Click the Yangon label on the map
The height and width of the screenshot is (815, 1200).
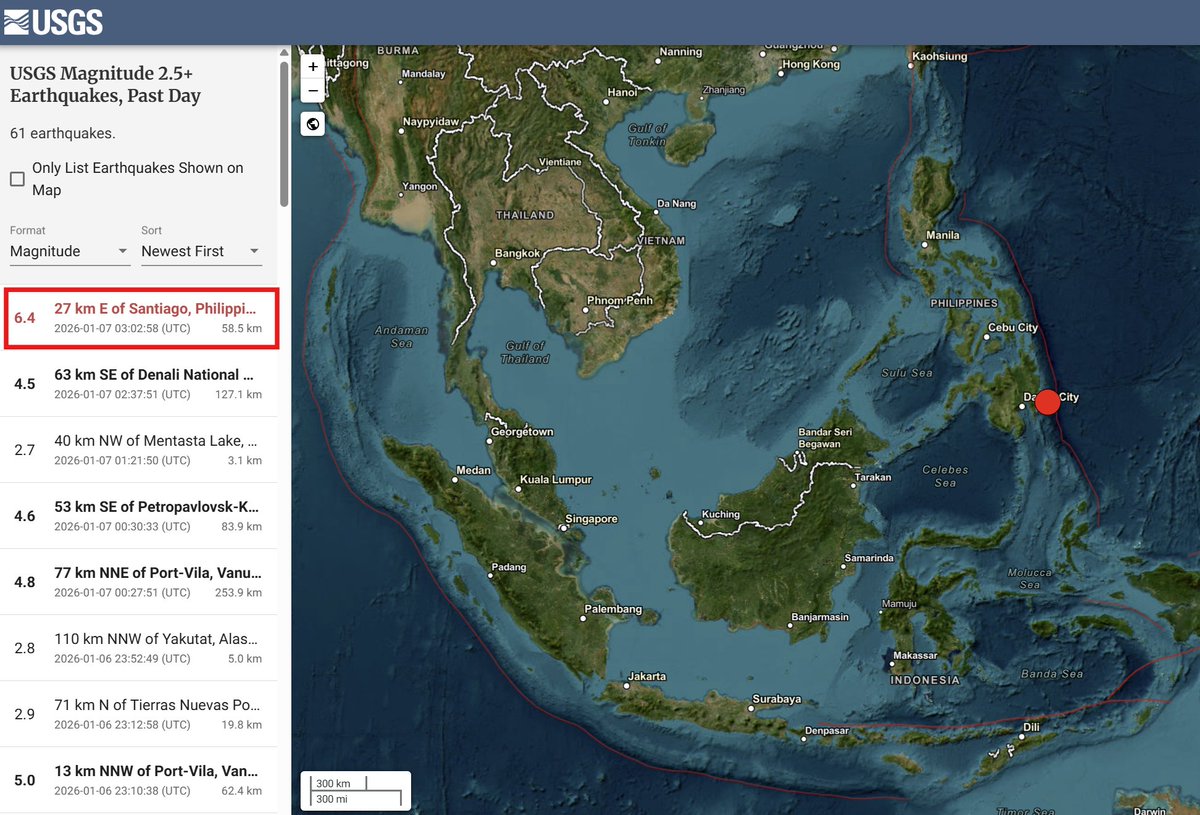(419, 187)
